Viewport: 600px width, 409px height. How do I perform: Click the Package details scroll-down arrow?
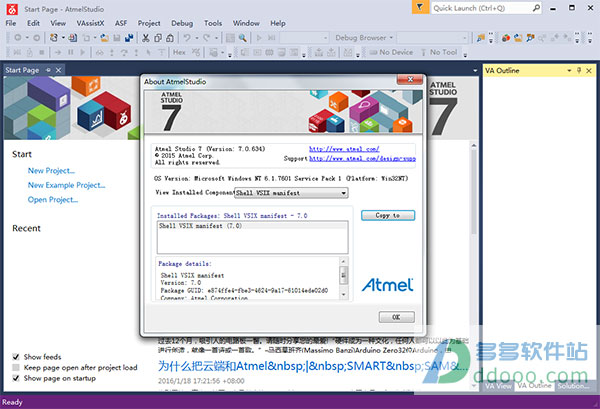(344, 294)
